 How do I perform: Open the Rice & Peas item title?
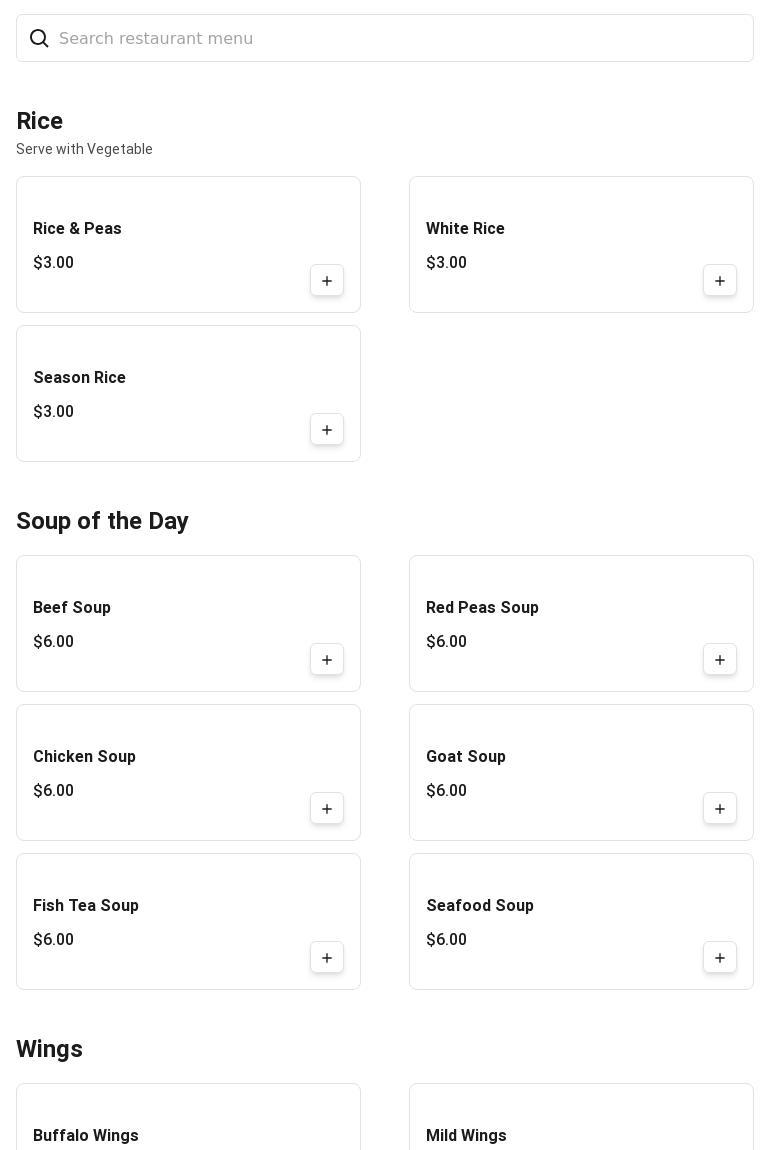coord(77,229)
